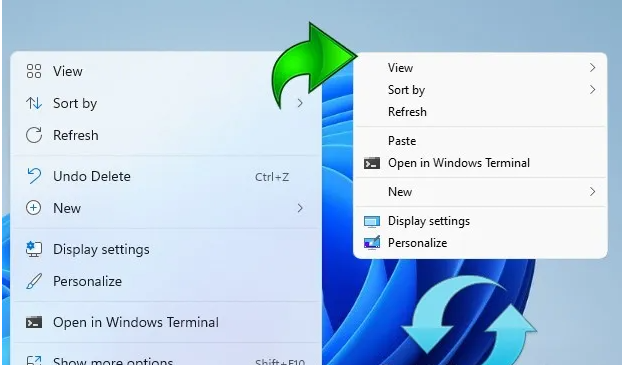Screen dimensions: 623x365
Task: Click the monitor icon beside Display settings in classic menu
Action: click(x=372, y=221)
